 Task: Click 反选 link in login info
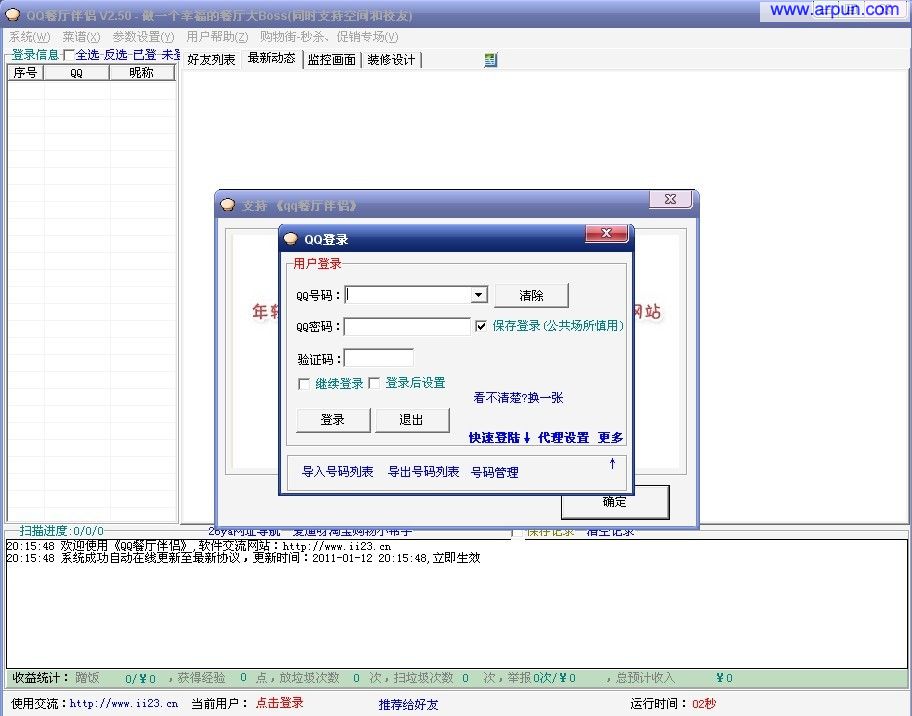[115, 55]
